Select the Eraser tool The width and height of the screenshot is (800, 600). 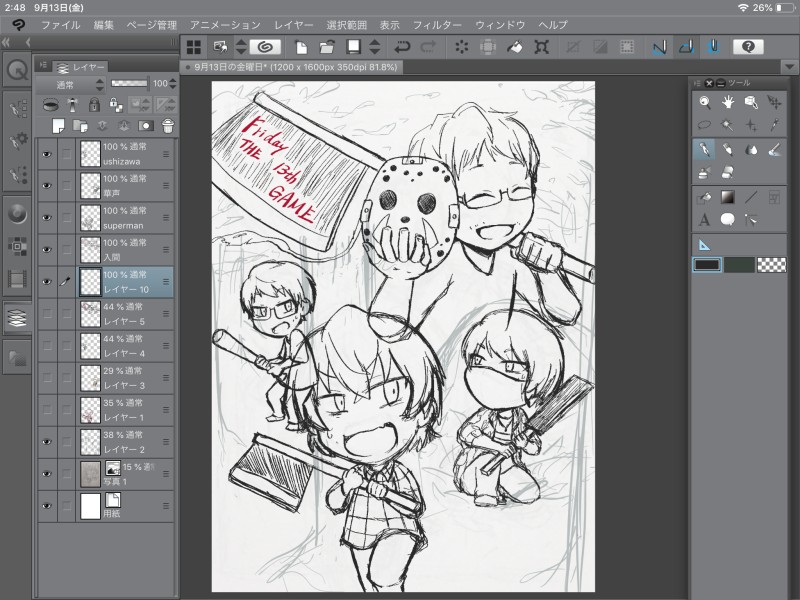click(x=728, y=172)
